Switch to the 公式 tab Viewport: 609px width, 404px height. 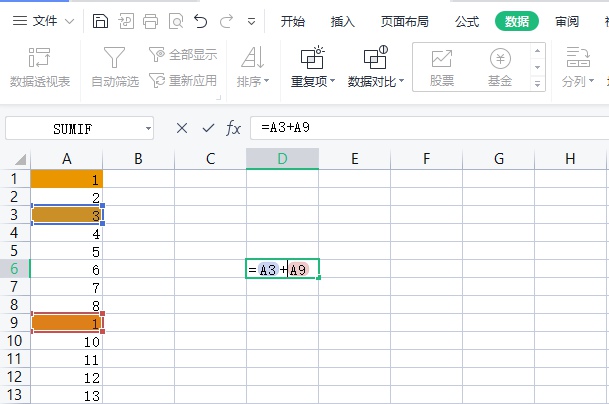(x=467, y=21)
